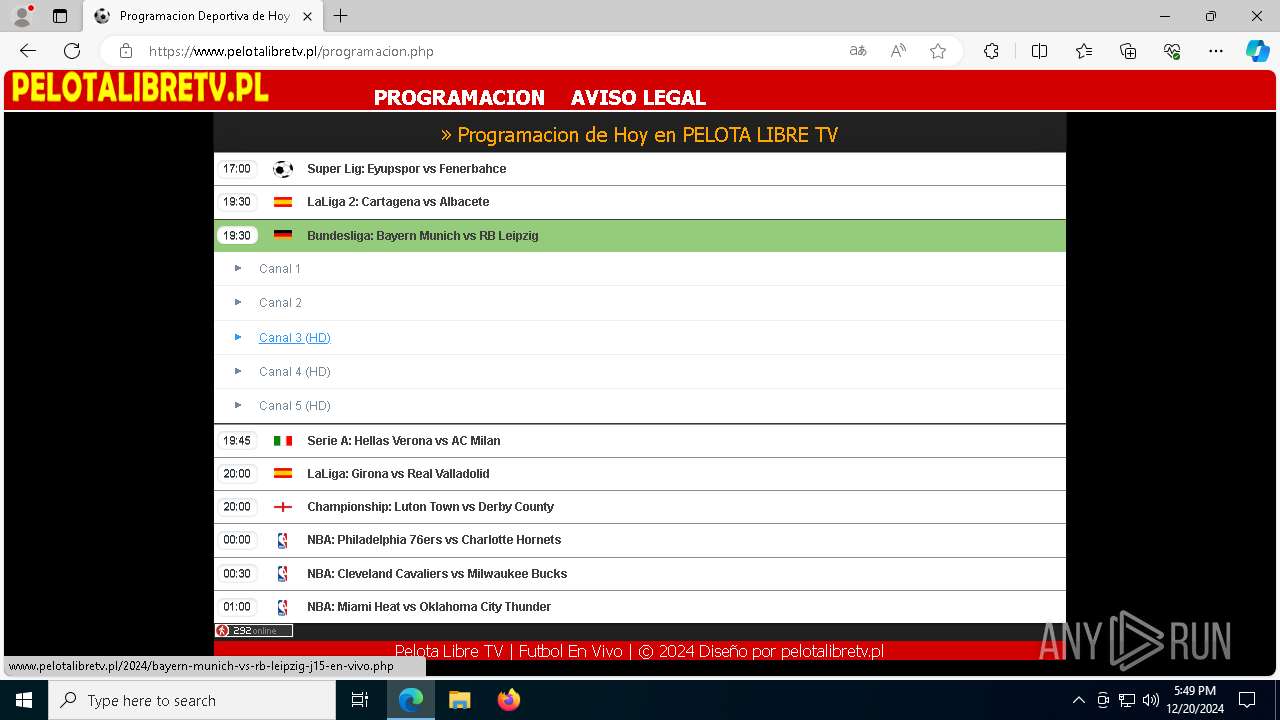Click the 19:45 time badge
The image size is (1280, 720).
[x=237, y=441]
